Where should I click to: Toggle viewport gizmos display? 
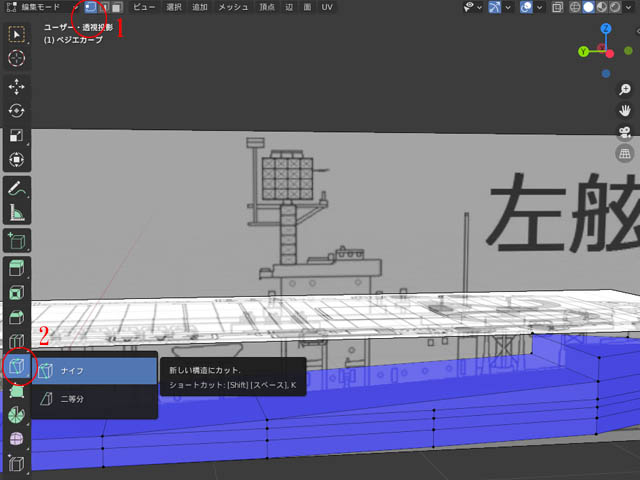click(x=495, y=7)
